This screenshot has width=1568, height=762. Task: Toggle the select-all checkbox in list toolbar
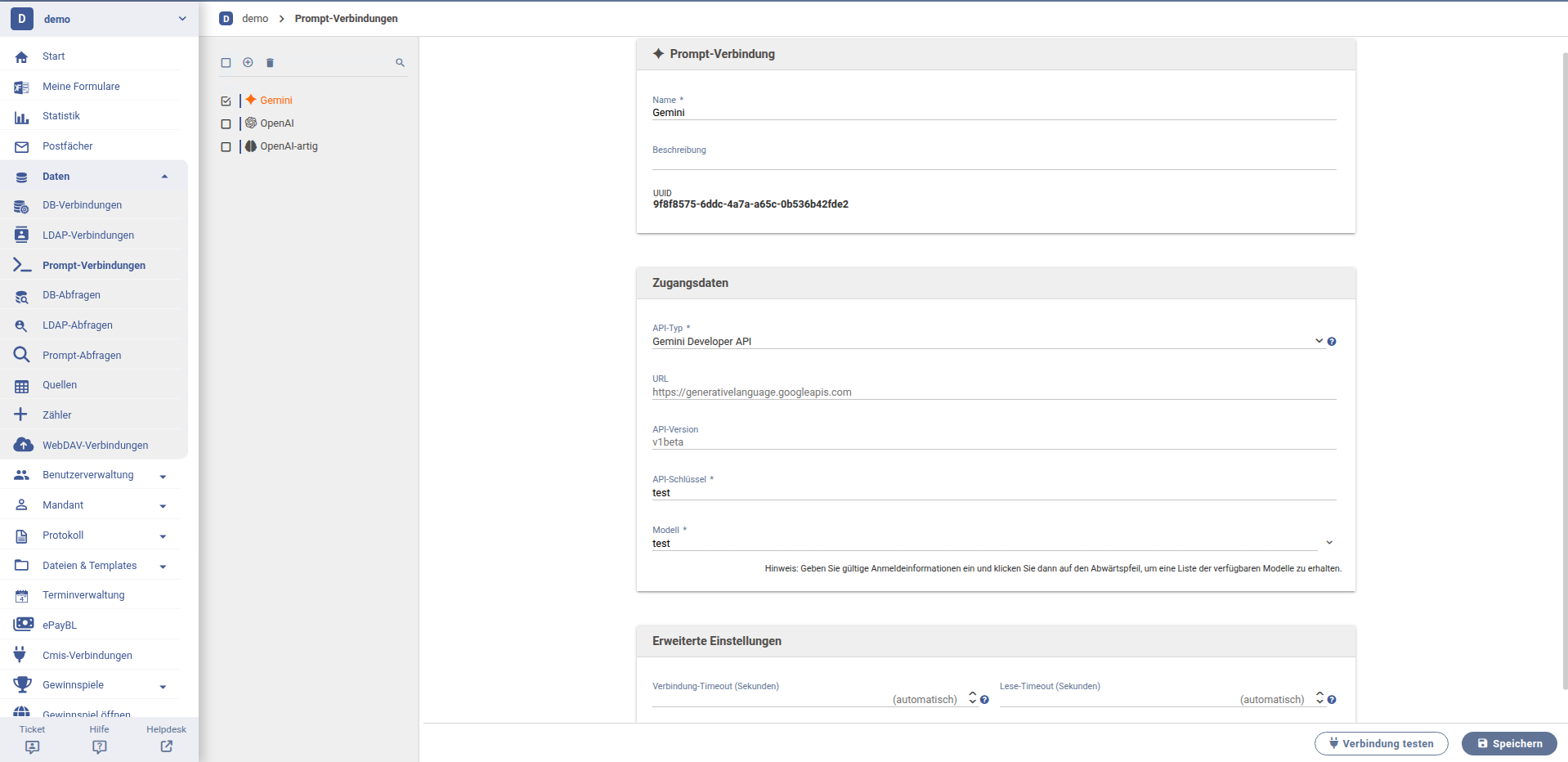pos(226,62)
